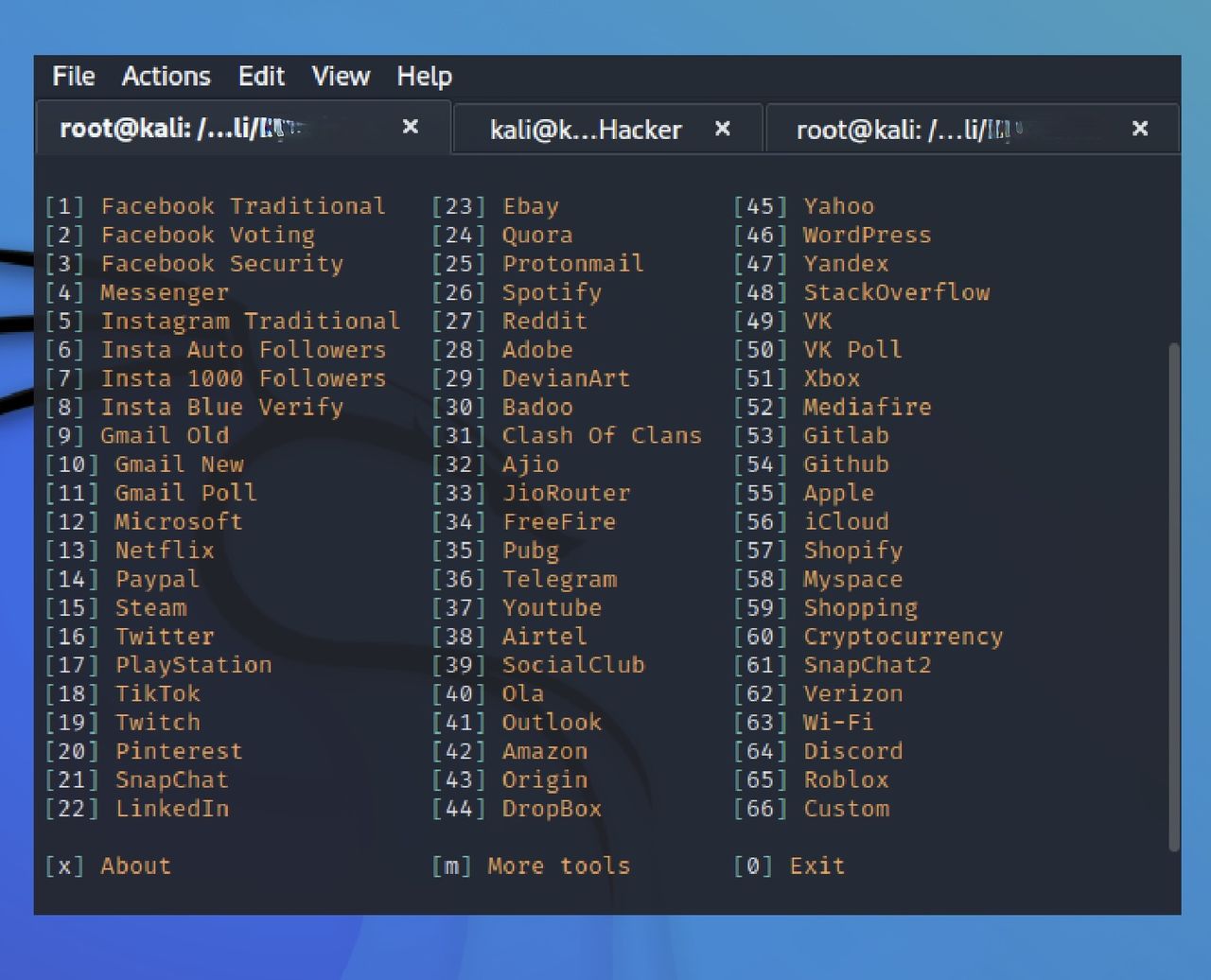Click the 'Outlook' entry

(x=552, y=722)
